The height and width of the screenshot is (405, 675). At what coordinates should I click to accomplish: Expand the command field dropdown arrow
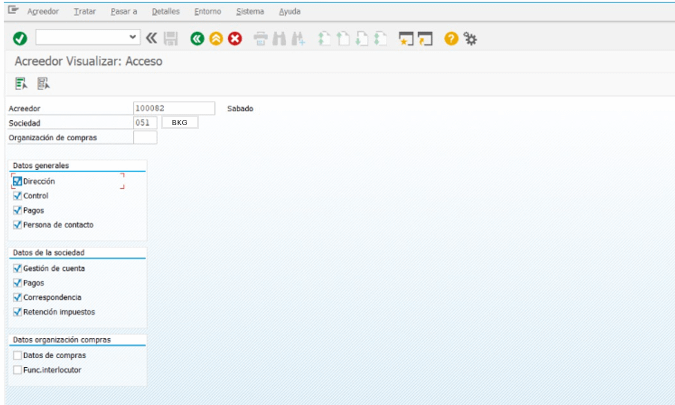(134, 38)
